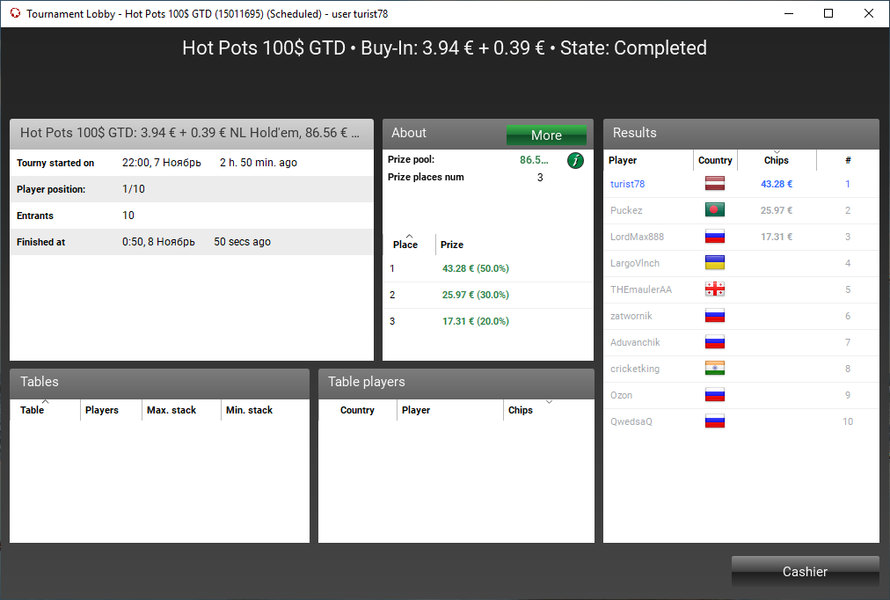The width and height of the screenshot is (890, 600).
Task: Click the app logo in title bar
Action: pos(13,14)
